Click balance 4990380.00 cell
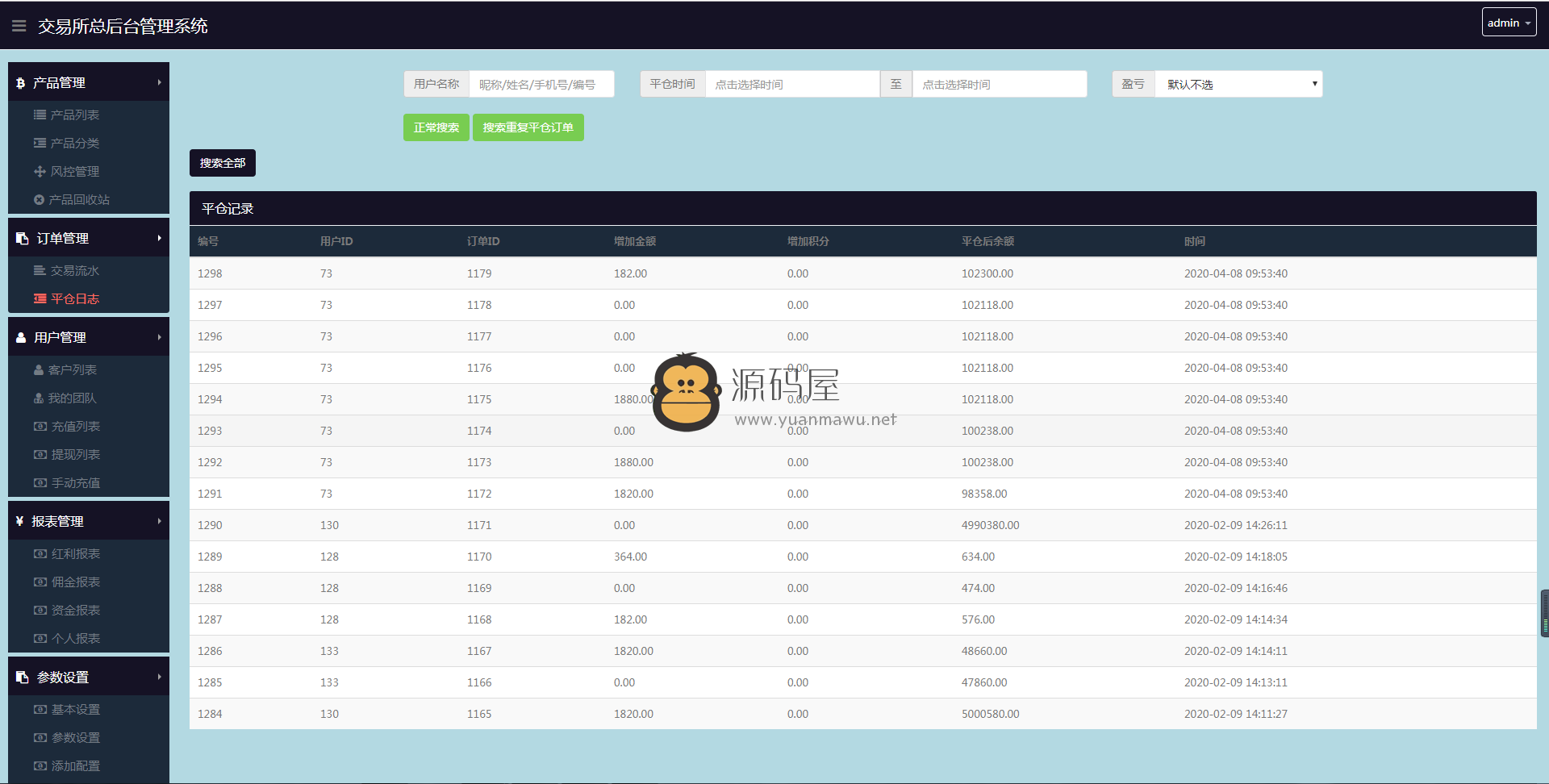The height and width of the screenshot is (784, 1549). click(991, 525)
